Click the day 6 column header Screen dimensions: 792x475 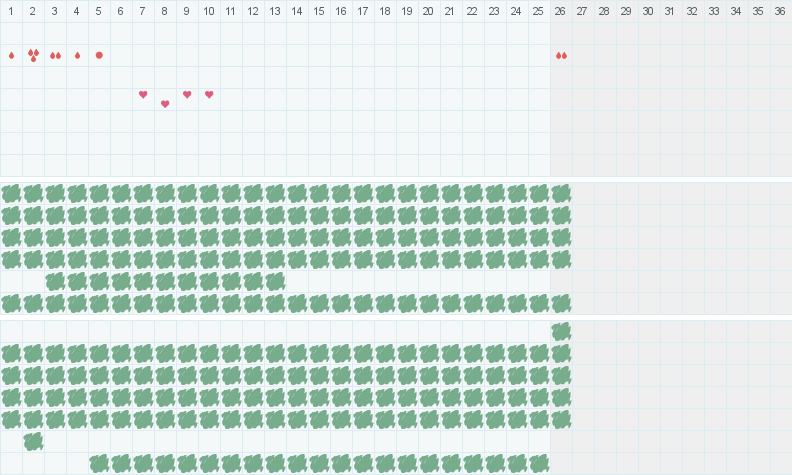point(121,11)
